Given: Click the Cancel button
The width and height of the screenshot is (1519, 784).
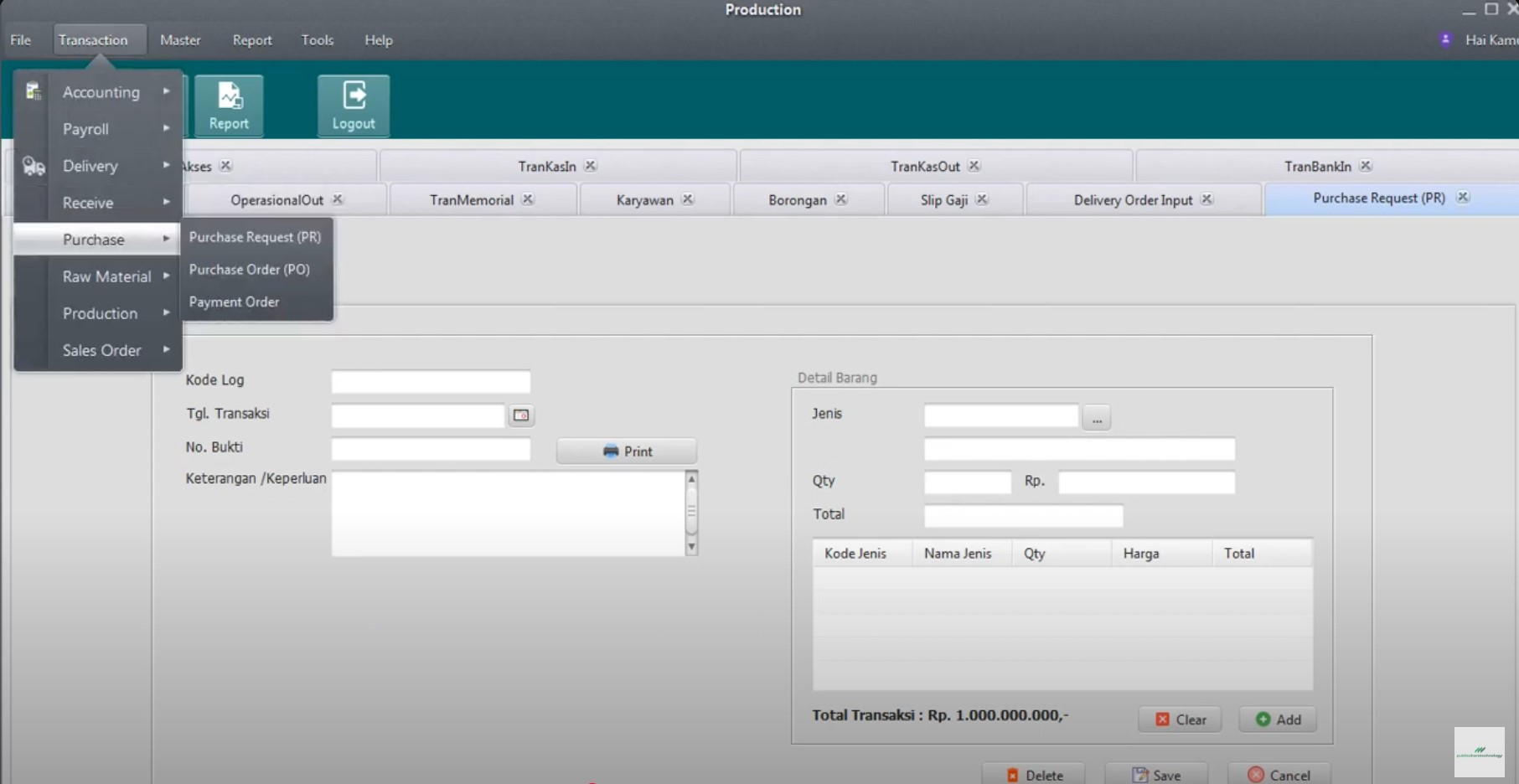Looking at the screenshot, I should [x=1279, y=775].
